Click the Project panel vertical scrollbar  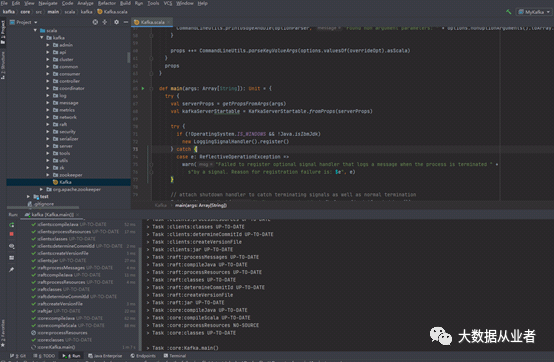pos(129,58)
